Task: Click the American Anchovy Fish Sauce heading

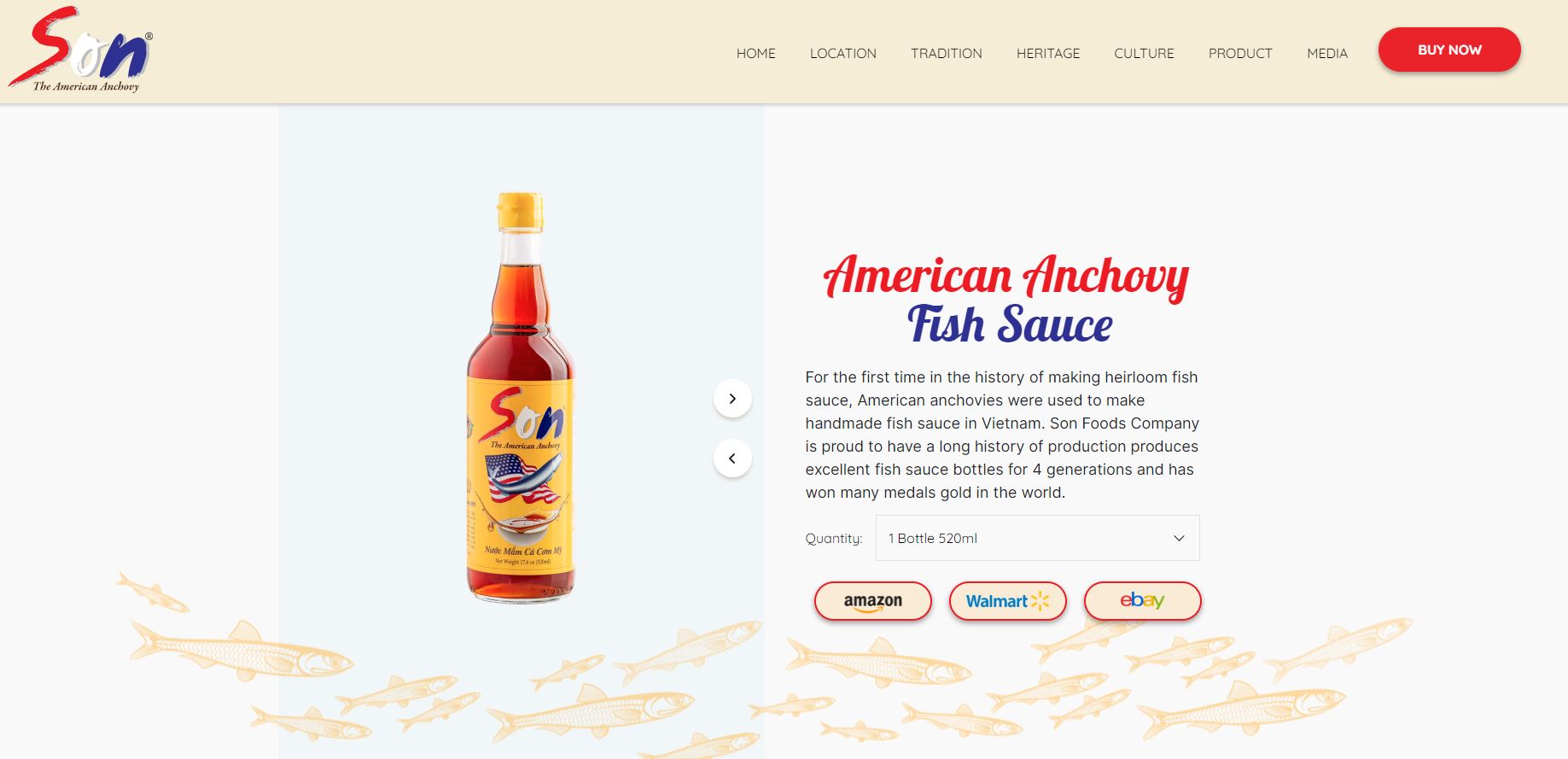Action: 1007,299
